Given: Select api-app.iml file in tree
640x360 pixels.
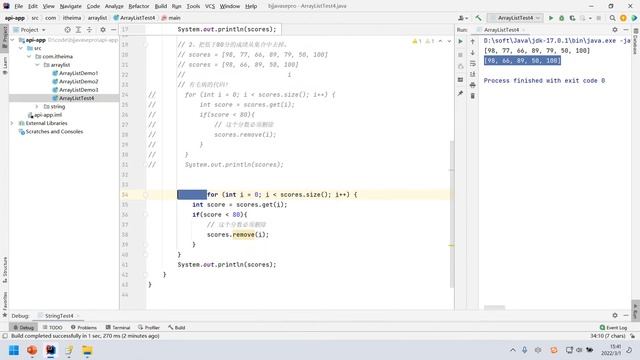Looking at the screenshot, I should [48, 115].
